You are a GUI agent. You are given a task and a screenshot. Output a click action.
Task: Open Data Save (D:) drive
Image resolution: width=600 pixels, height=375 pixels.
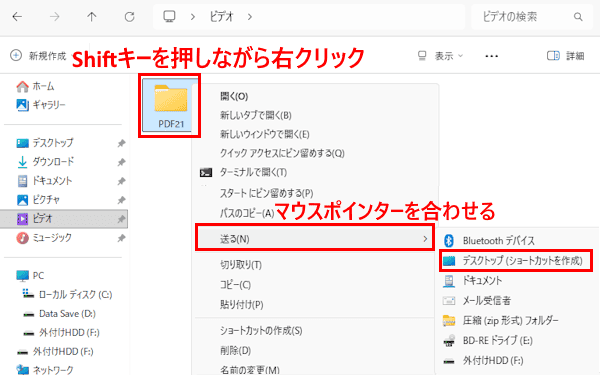tap(59, 314)
